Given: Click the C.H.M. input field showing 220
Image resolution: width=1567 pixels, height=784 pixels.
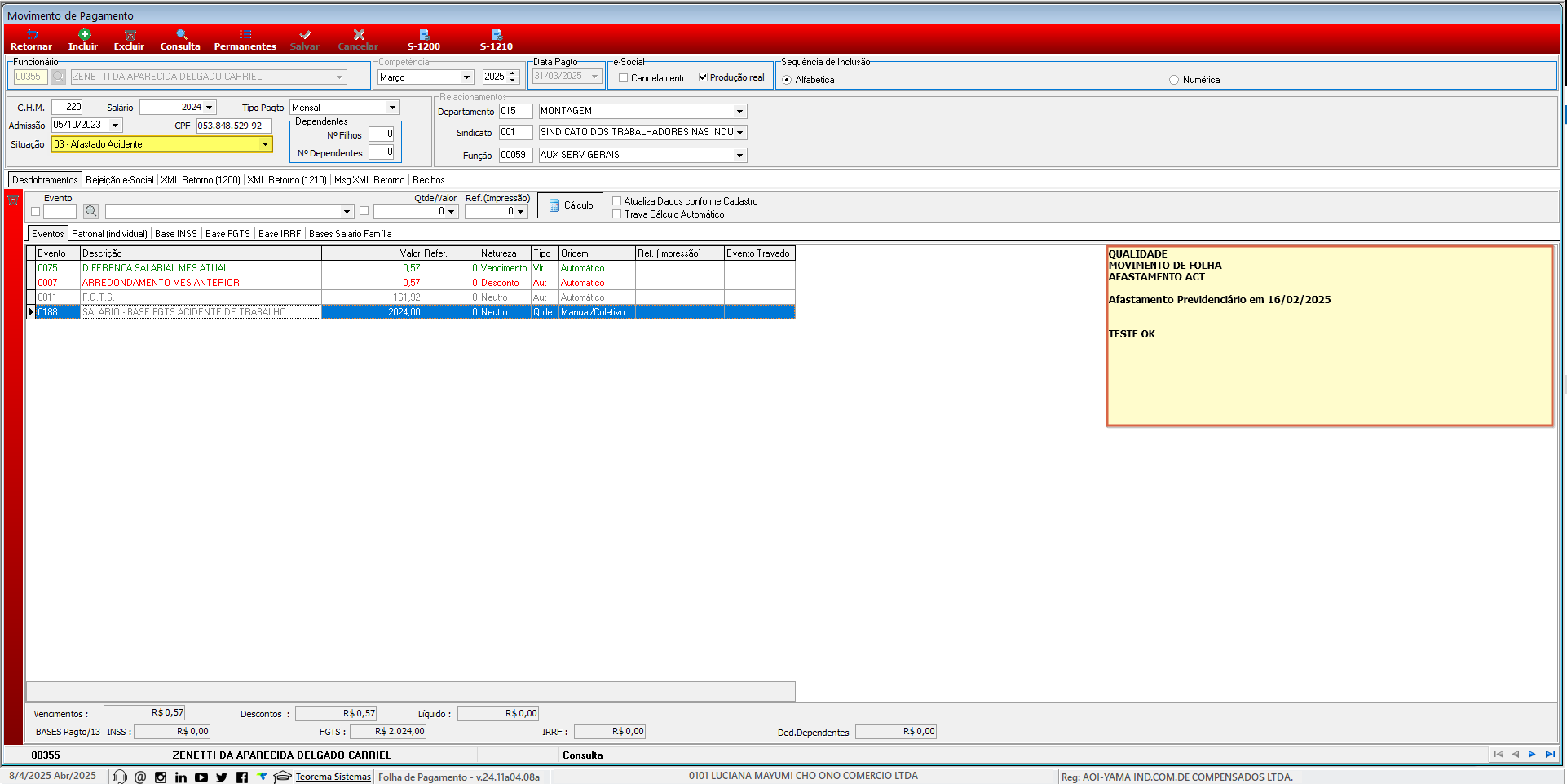Looking at the screenshot, I should [x=67, y=107].
